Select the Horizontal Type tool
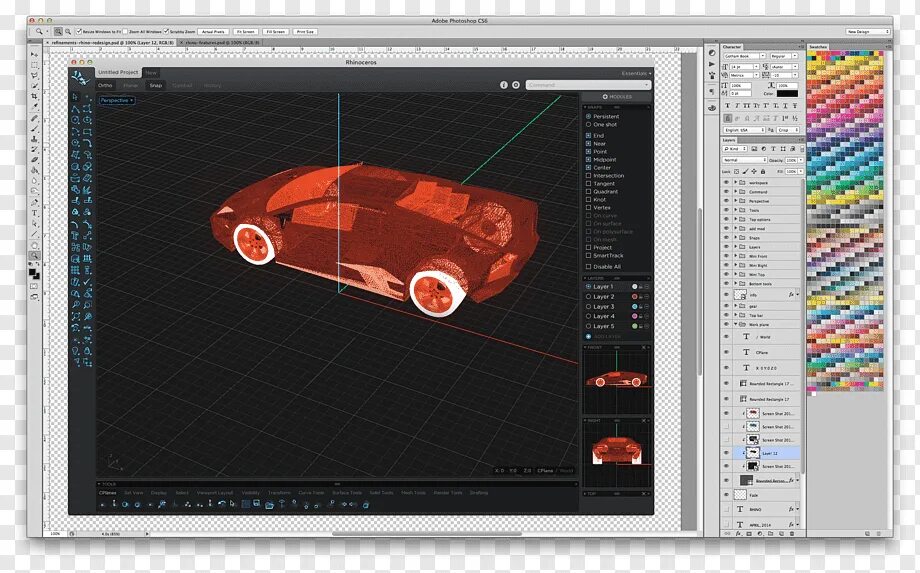Viewport: 920px width, 573px height. (34, 213)
